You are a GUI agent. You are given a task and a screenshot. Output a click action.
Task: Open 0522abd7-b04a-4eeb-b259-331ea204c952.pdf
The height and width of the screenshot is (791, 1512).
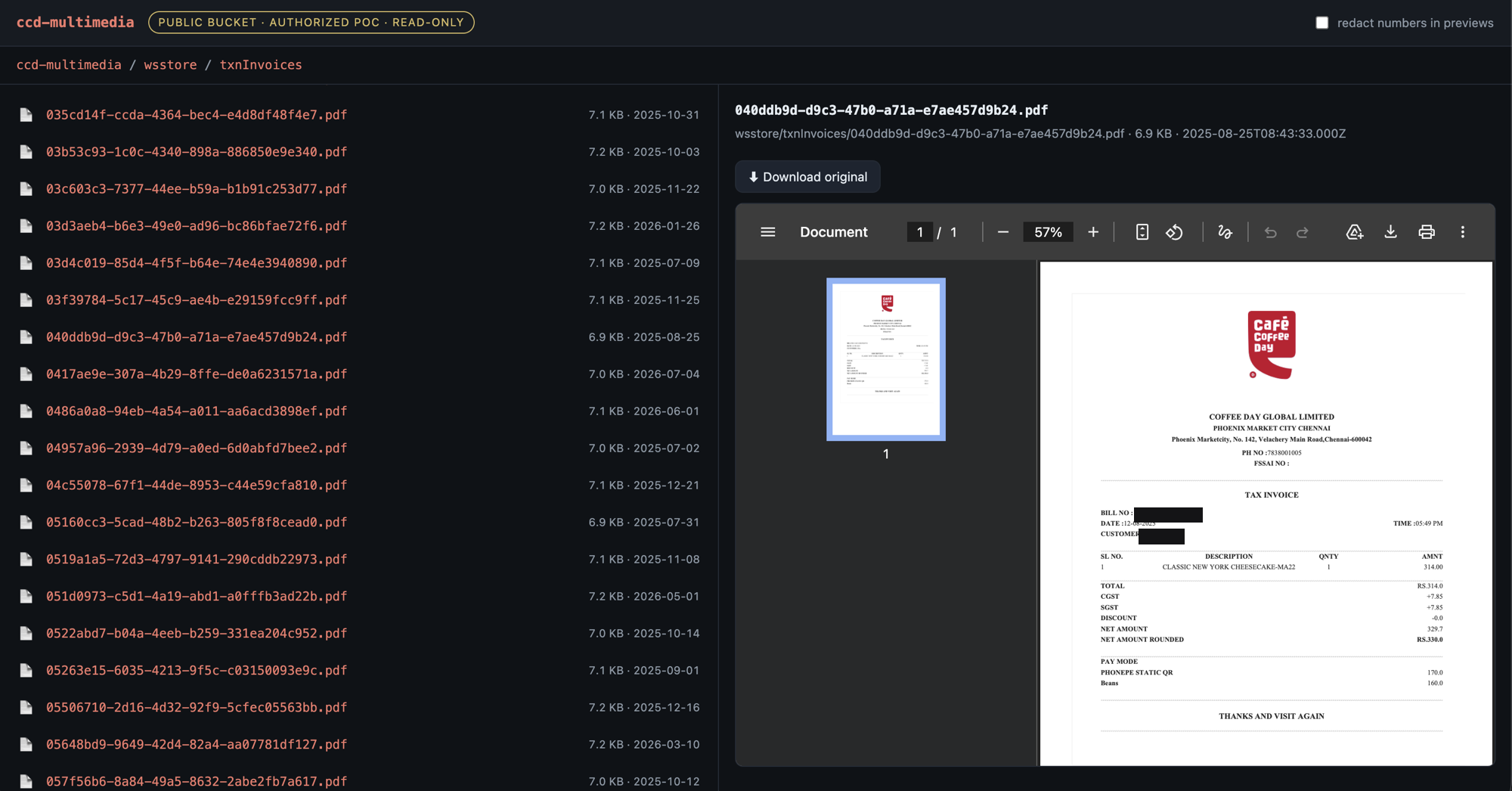tap(197, 634)
